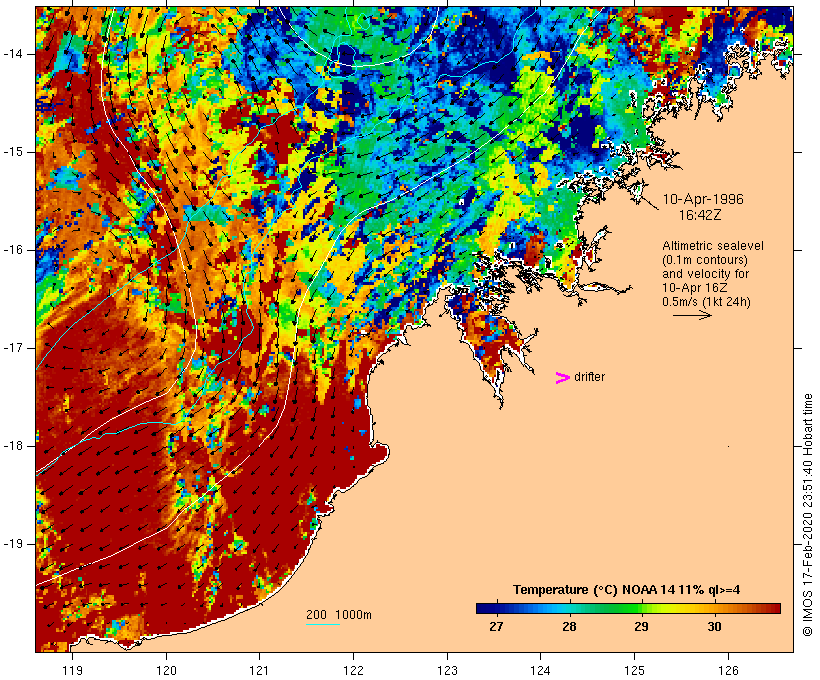Click the temperature colorbar title text

pos(627,590)
